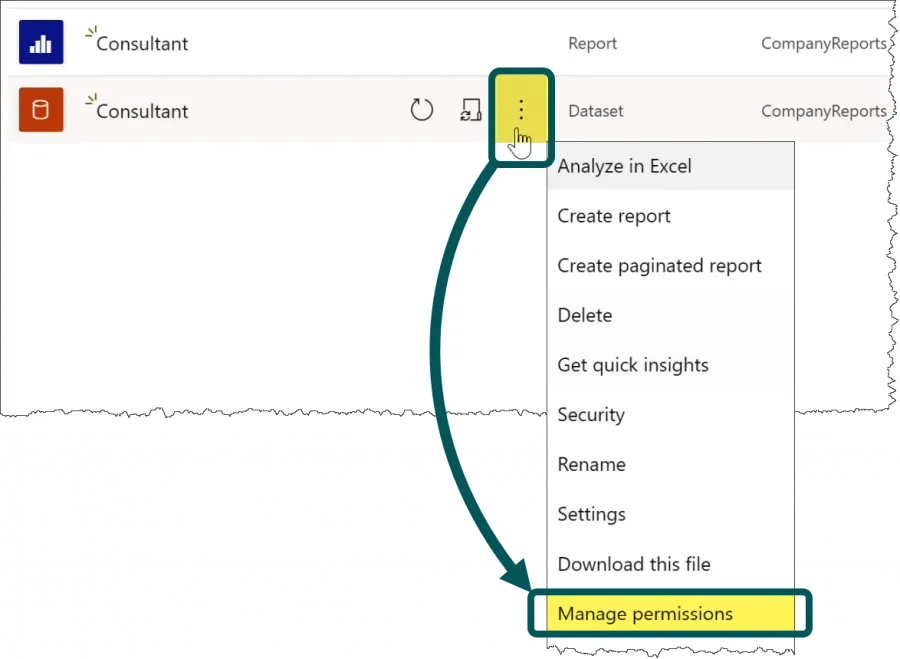Select Create paginated report entry
Image resolution: width=900 pixels, height=659 pixels.
pyautogui.click(x=659, y=266)
